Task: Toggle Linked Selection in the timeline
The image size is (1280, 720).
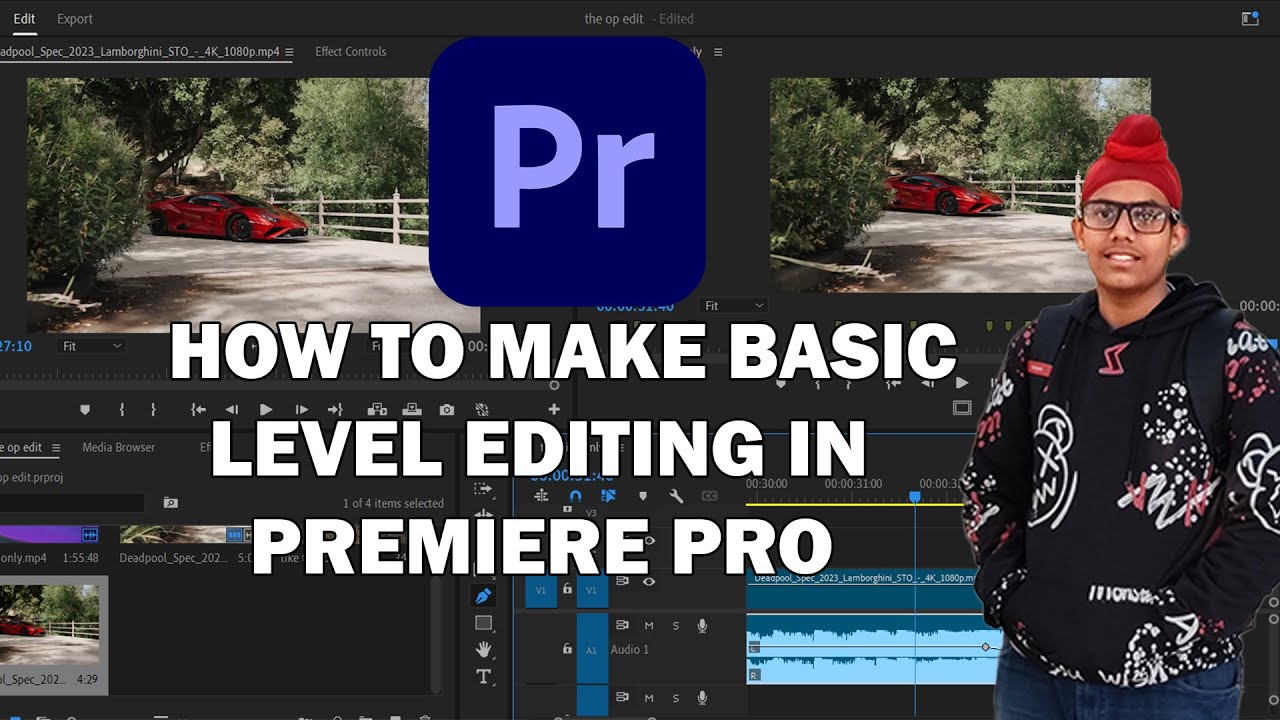Action: 608,495
